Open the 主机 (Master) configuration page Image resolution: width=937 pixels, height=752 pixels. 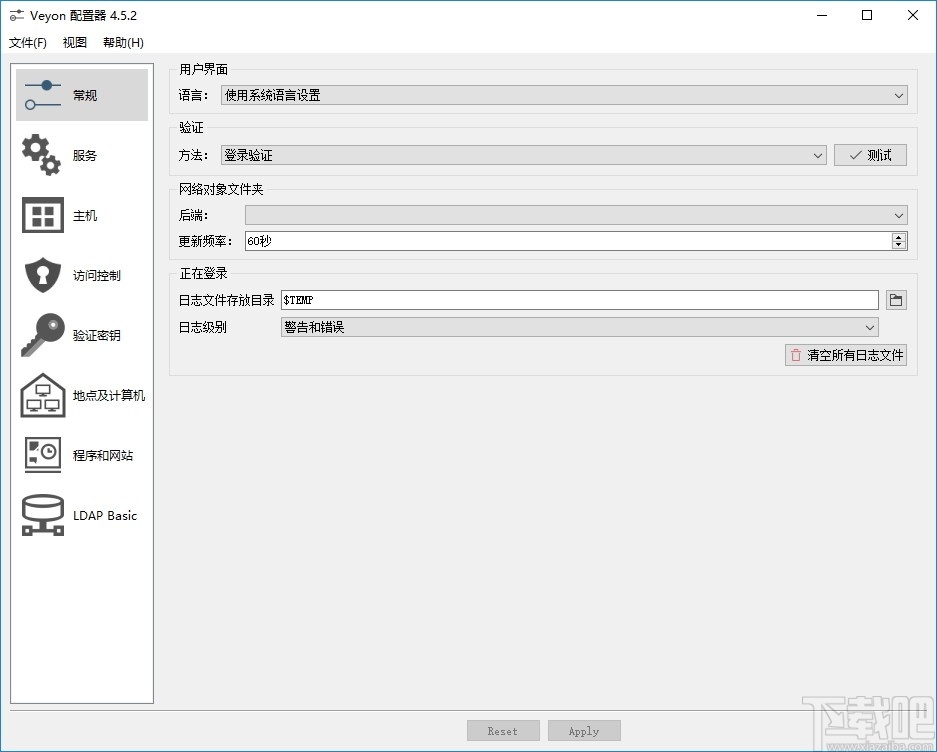(80, 214)
